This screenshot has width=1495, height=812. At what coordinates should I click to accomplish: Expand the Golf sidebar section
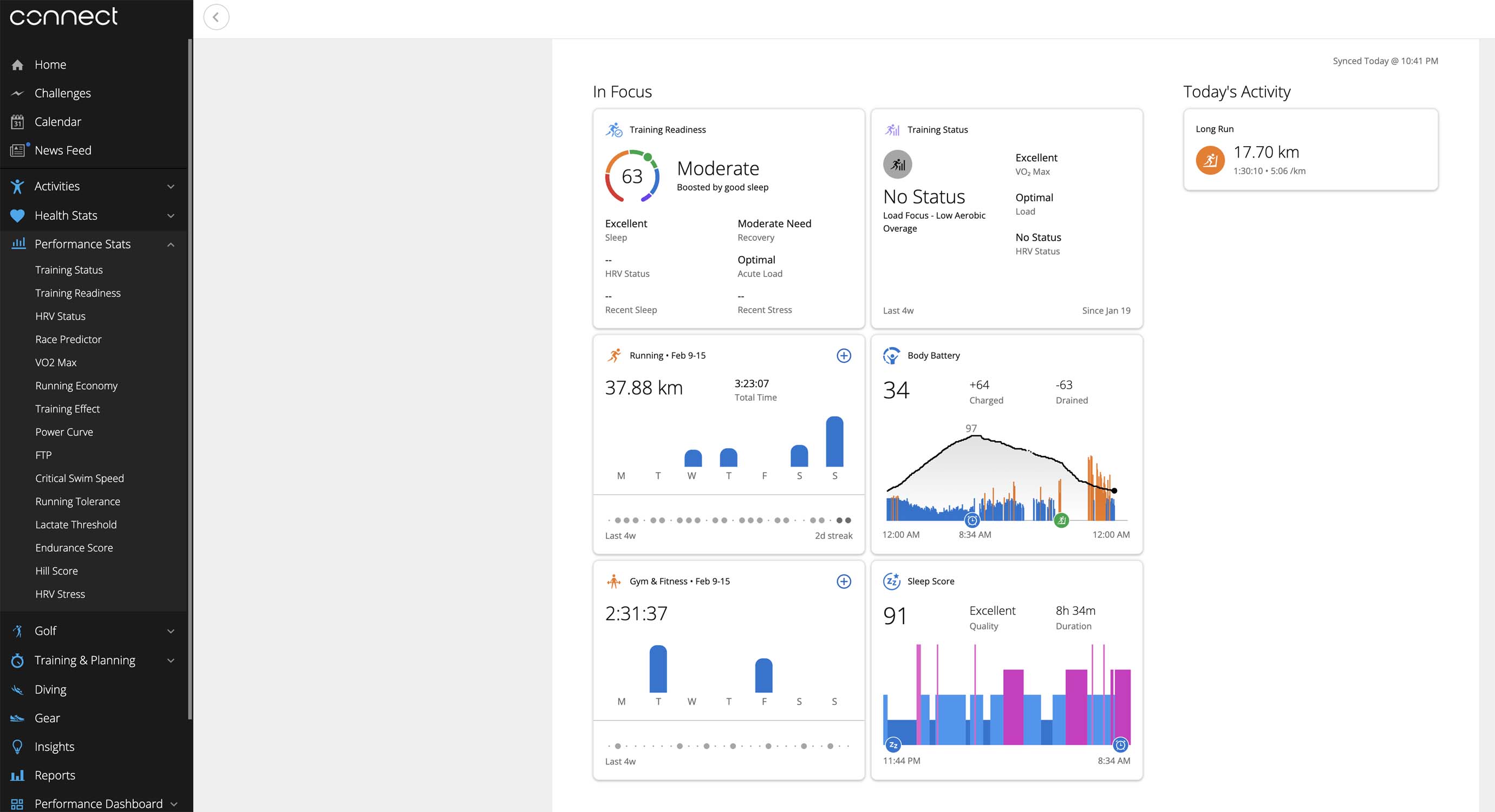(x=171, y=631)
